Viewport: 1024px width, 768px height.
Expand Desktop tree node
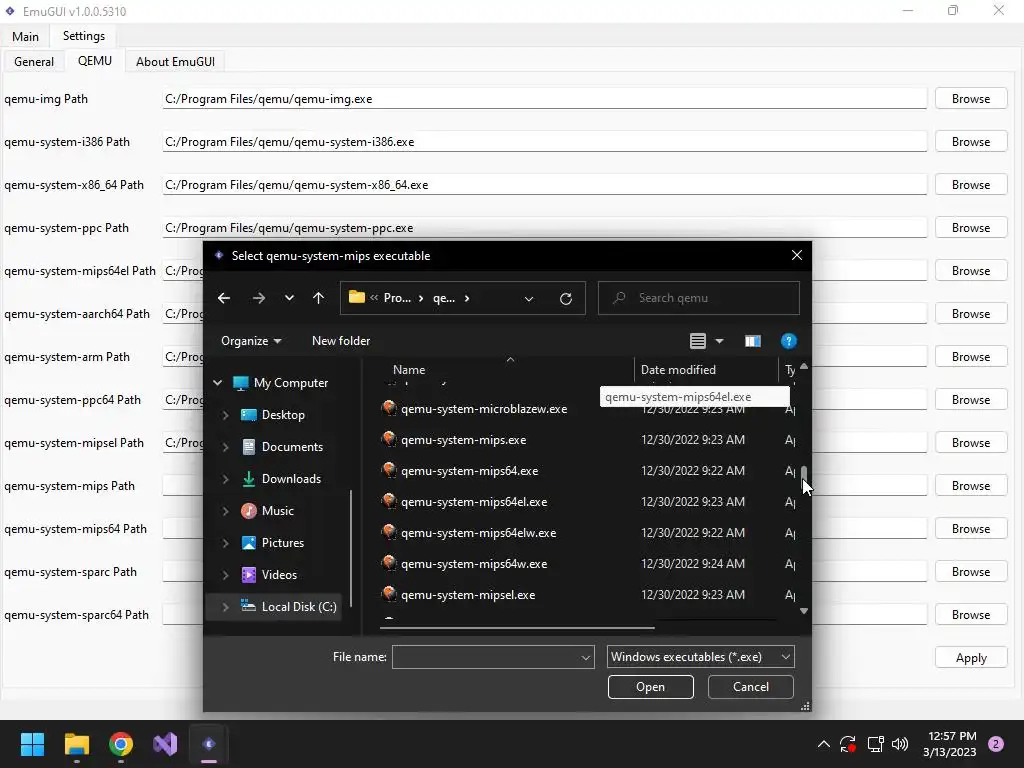225,415
